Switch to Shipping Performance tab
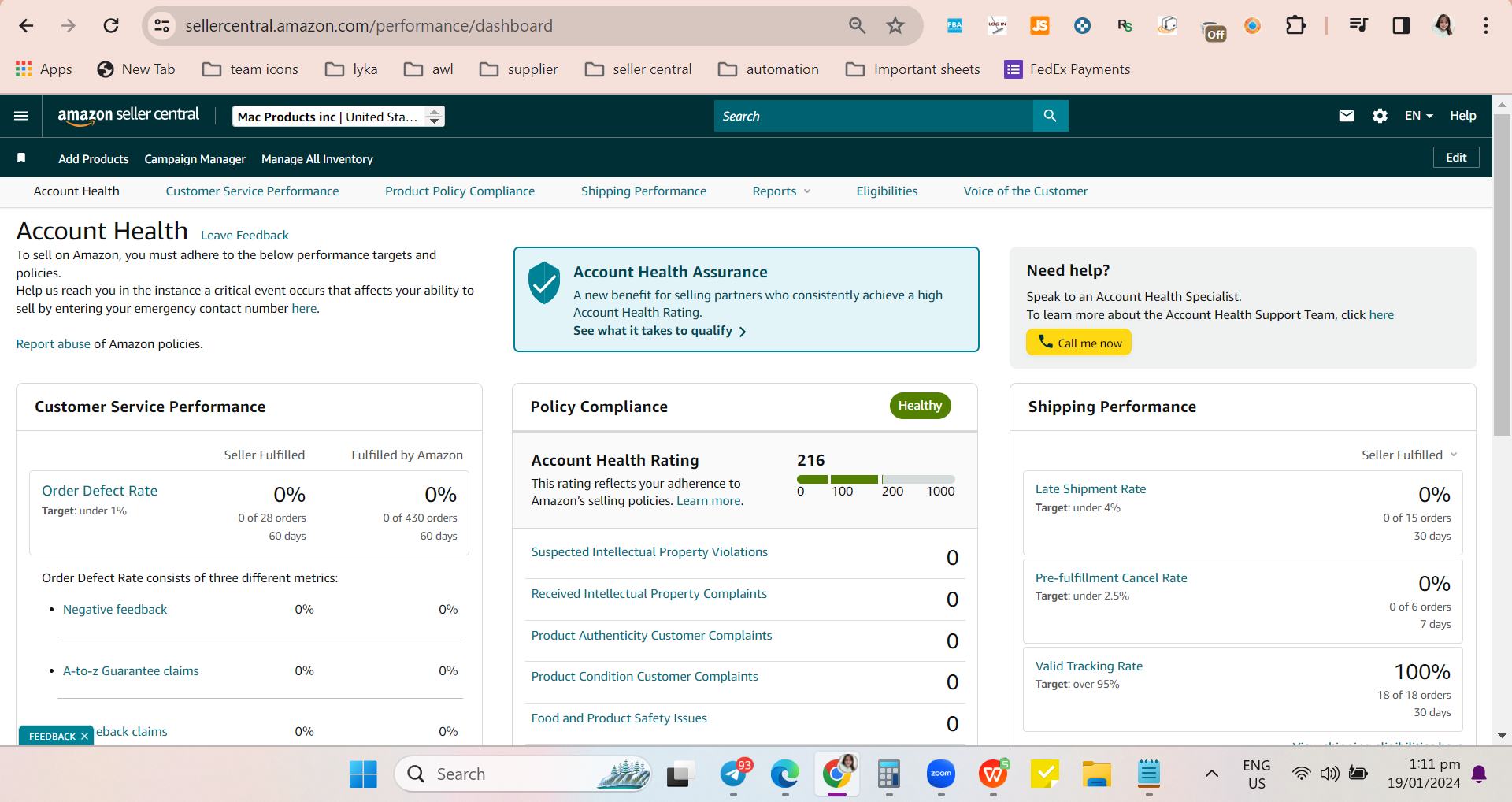The image size is (1512, 802). pyautogui.click(x=643, y=191)
